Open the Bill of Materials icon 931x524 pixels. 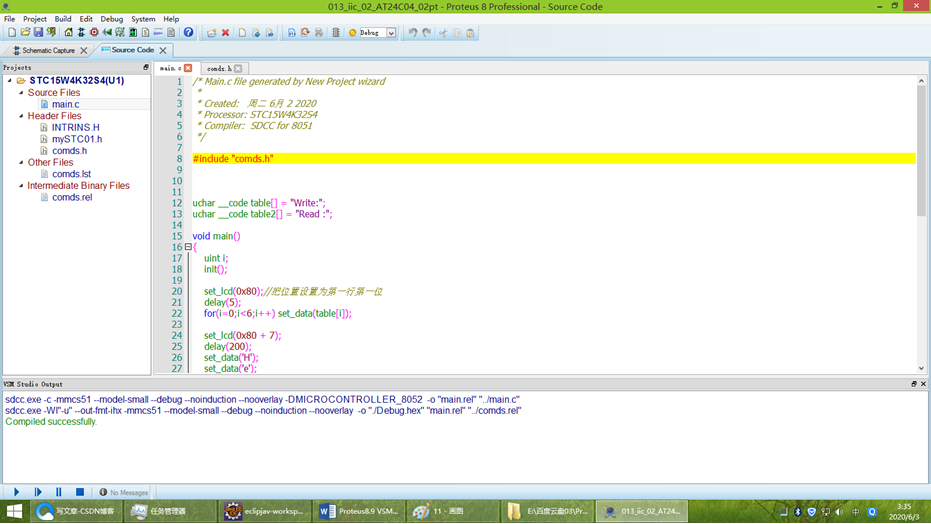click(145, 33)
